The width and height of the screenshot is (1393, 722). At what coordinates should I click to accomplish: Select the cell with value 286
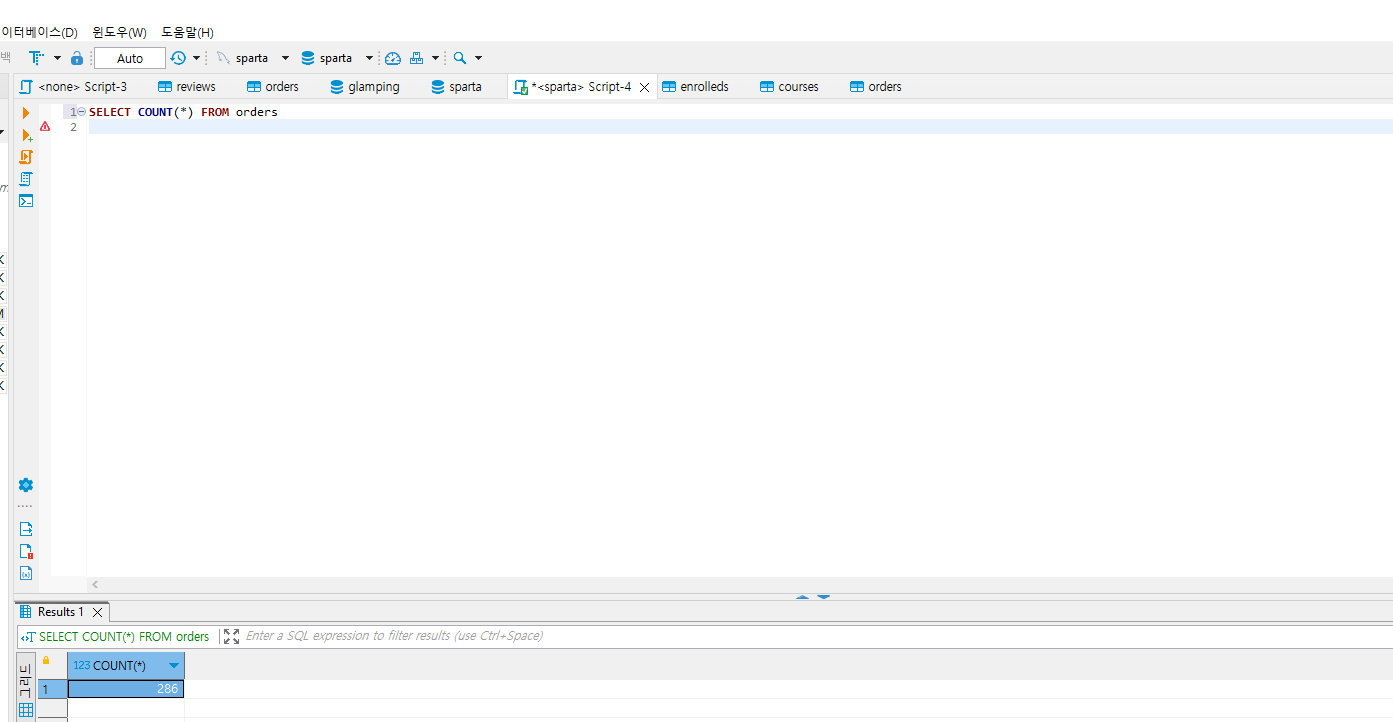coord(126,689)
